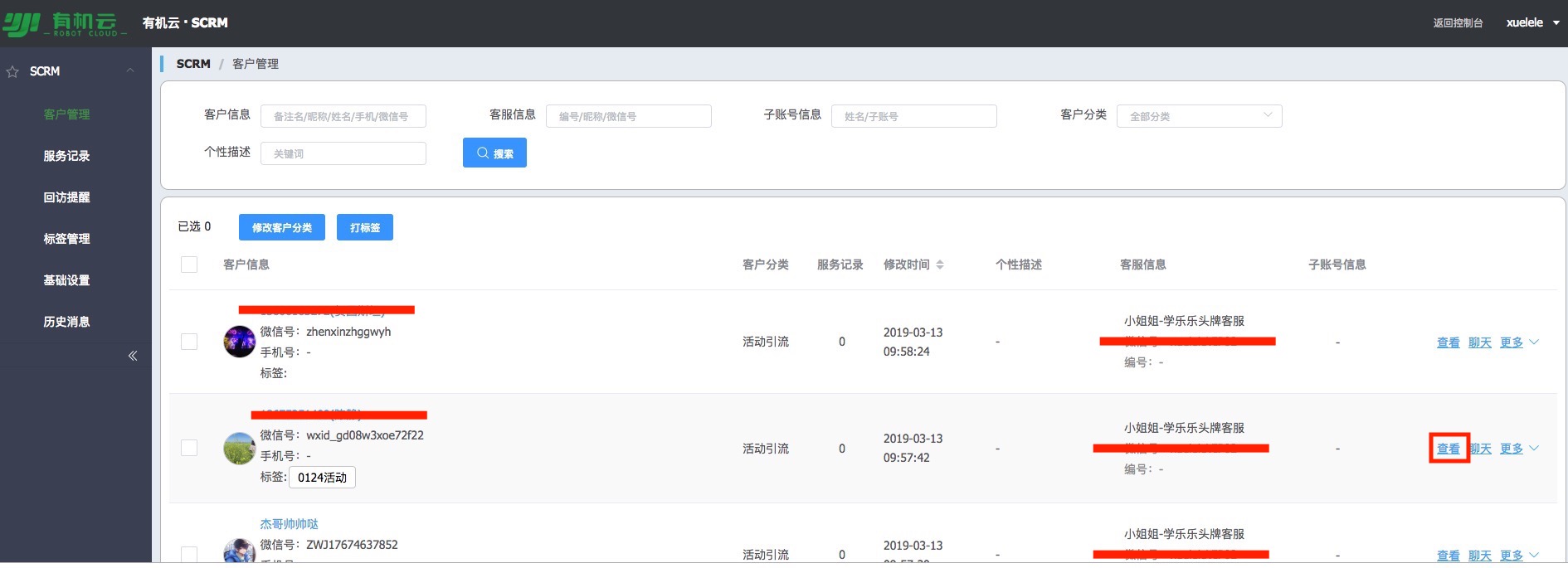The width and height of the screenshot is (1568, 568).
Task: Click 查看 for ZWJ17674637852 row
Action: [x=1449, y=556]
